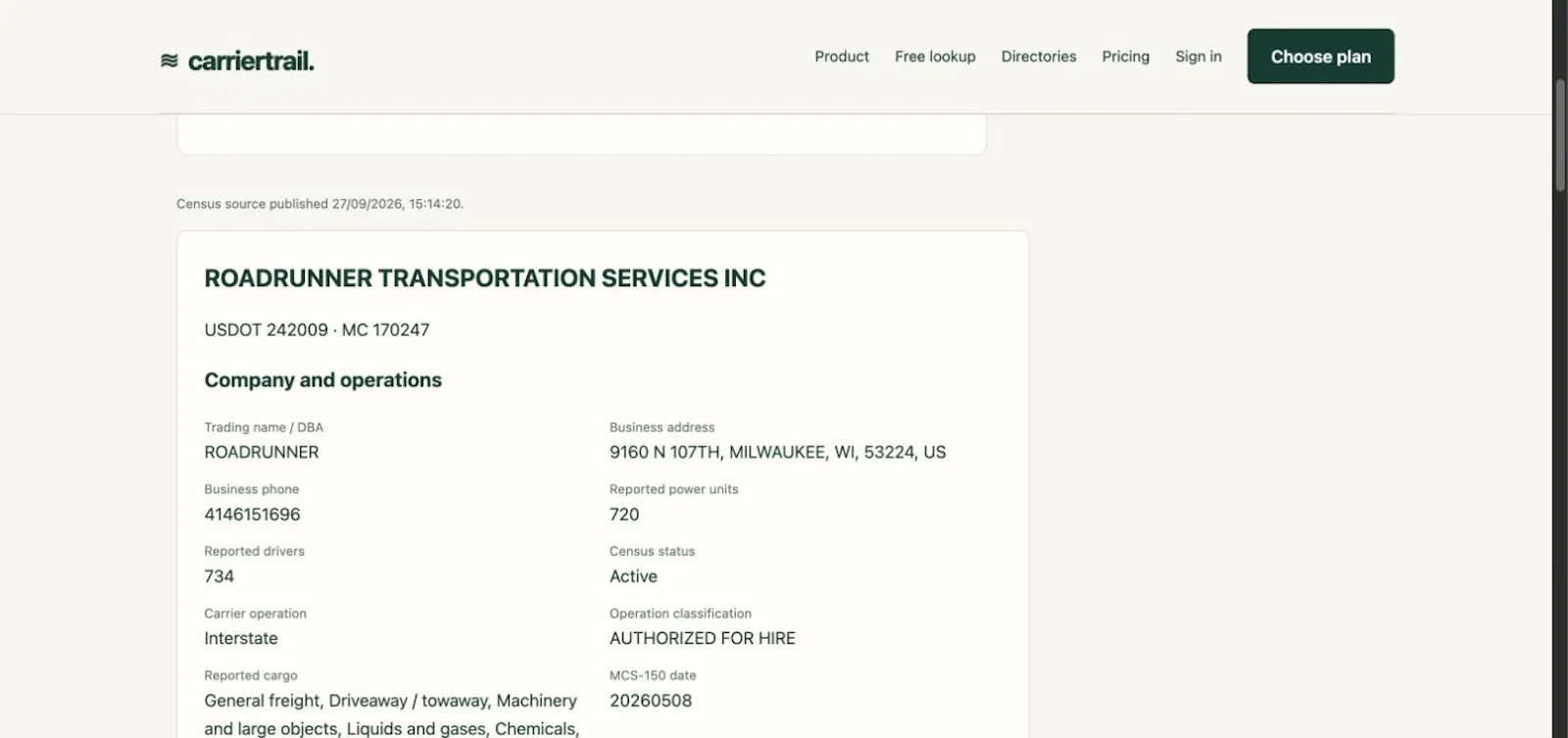The image size is (1568, 738).
Task: Click the reported power units value 720
Action: pyautogui.click(x=624, y=515)
